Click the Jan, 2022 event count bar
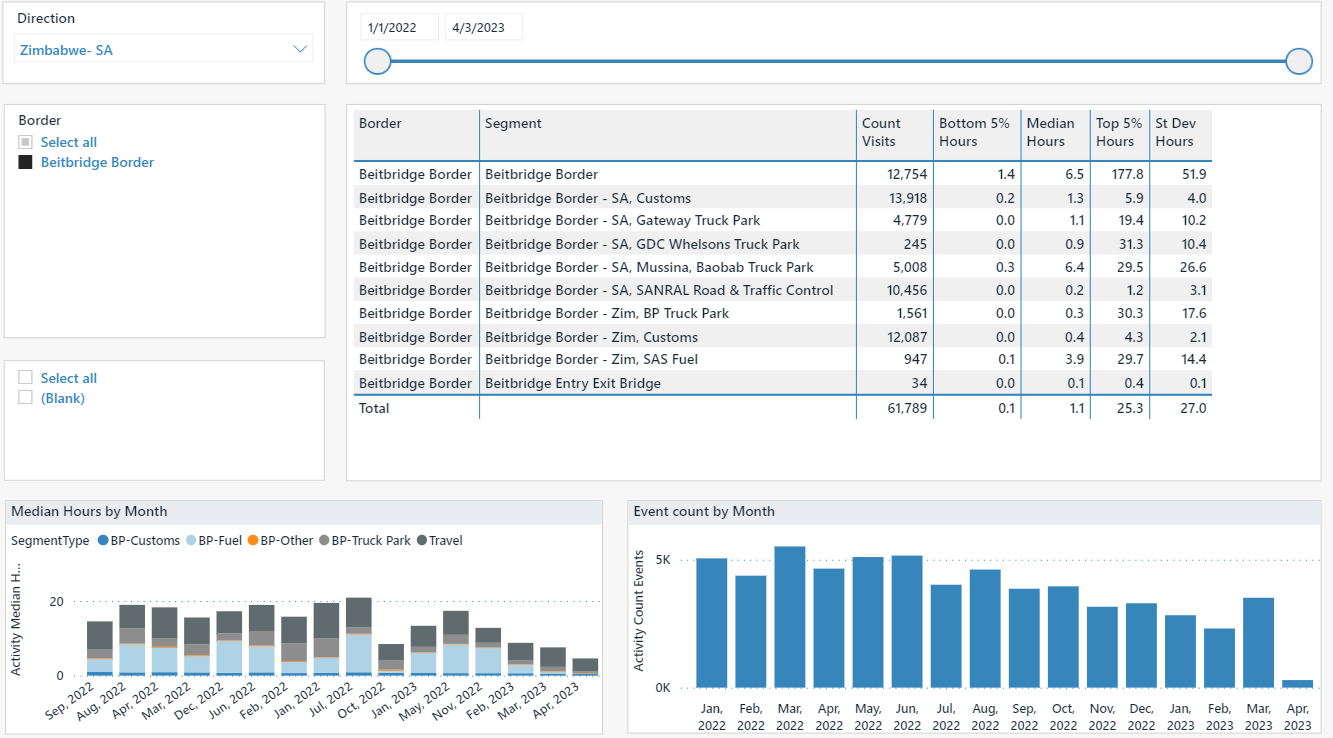Viewport: 1333px width, 738px height. tap(712, 623)
